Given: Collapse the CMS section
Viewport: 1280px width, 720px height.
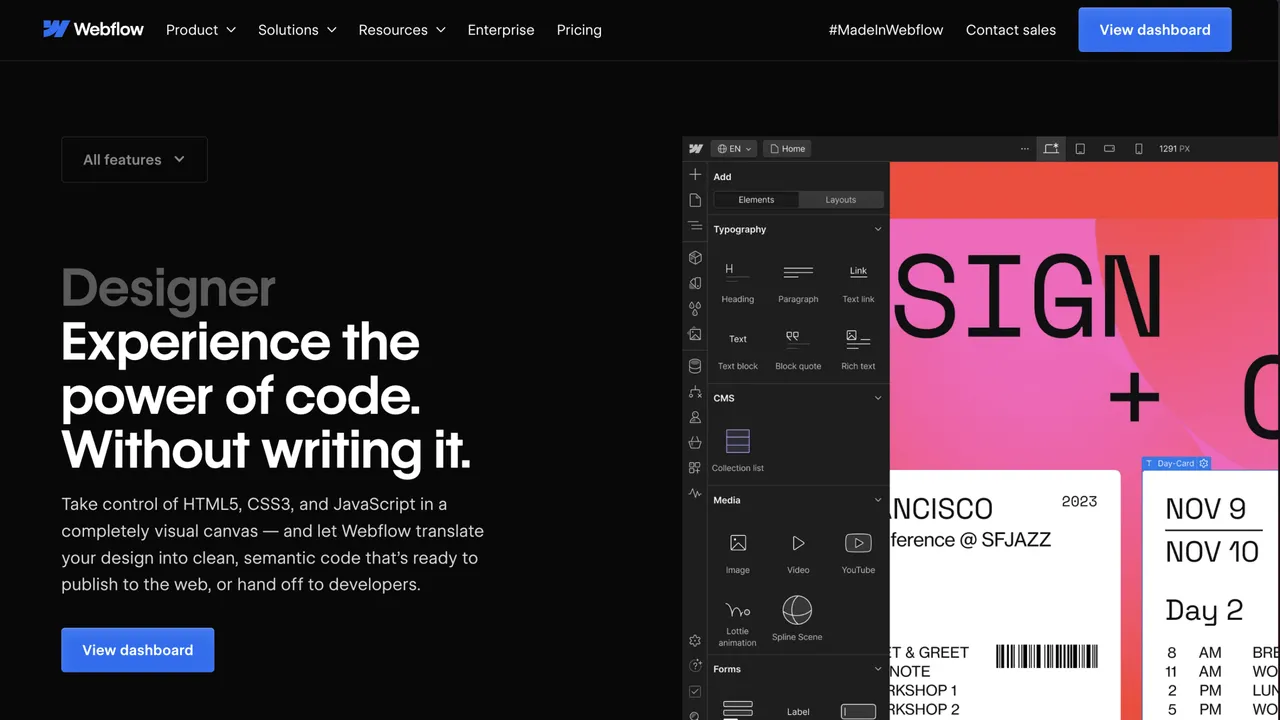Looking at the screenshot, I should click(878, 398).
